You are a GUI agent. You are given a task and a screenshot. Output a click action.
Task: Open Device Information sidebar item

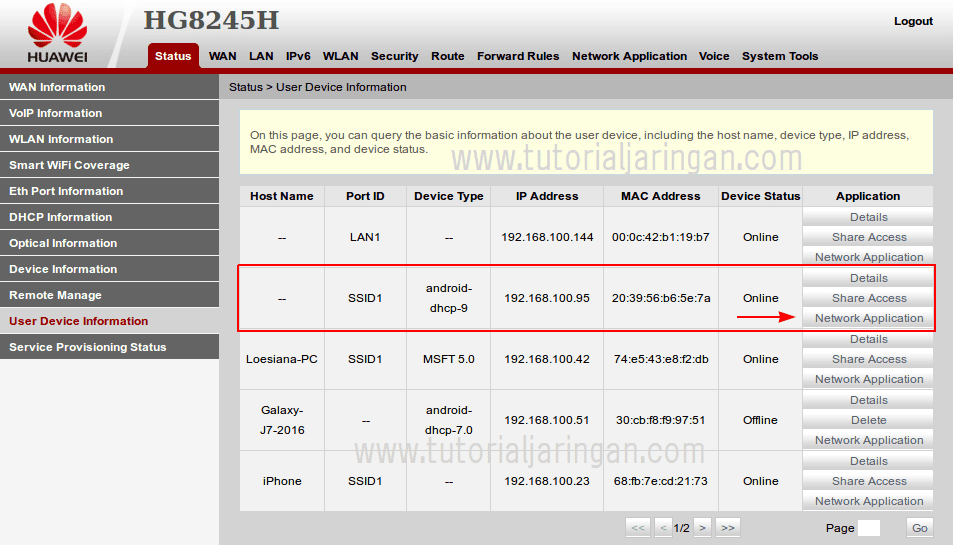109,269
